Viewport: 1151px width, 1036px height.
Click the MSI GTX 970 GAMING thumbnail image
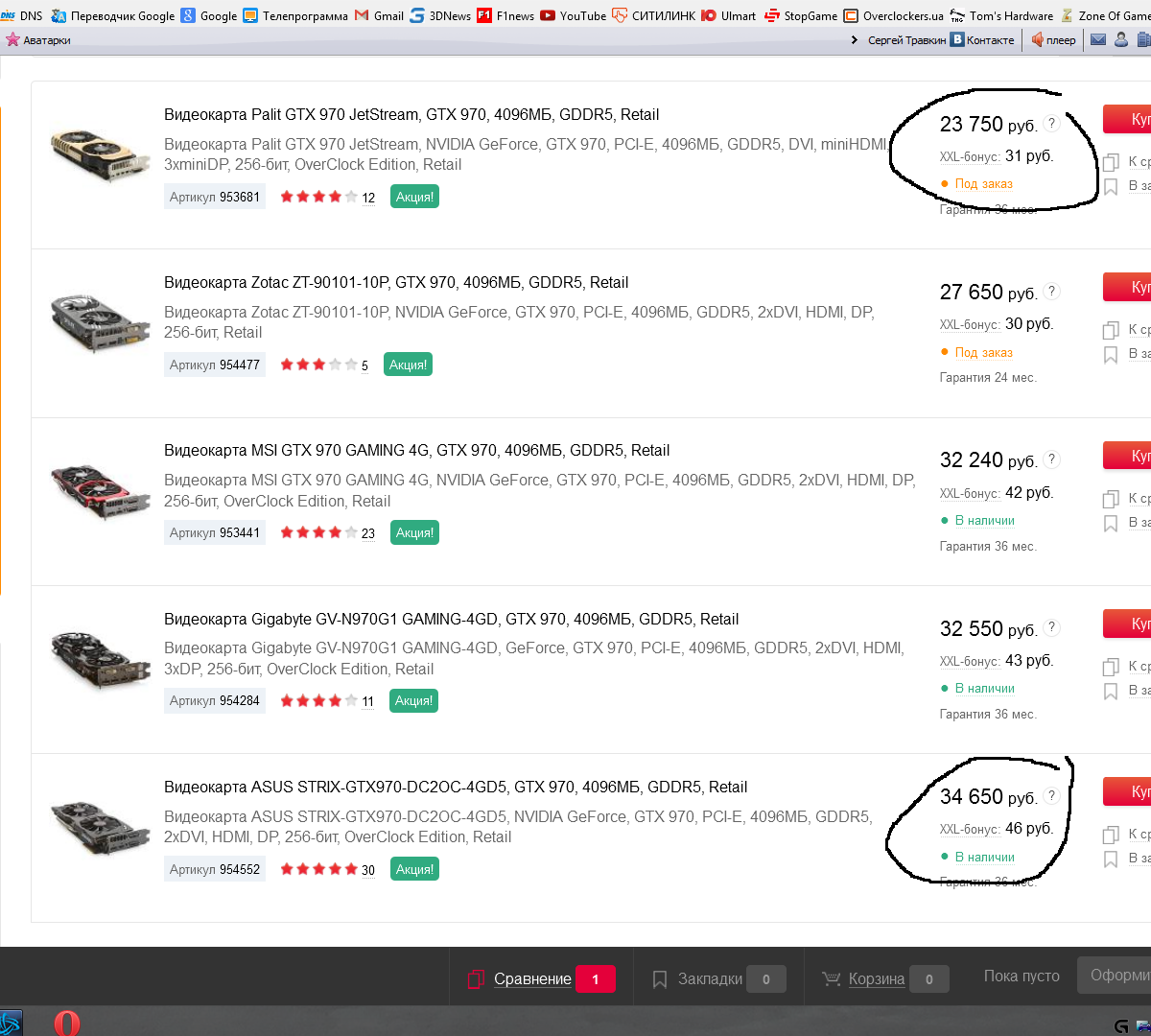tap(100, 490)
